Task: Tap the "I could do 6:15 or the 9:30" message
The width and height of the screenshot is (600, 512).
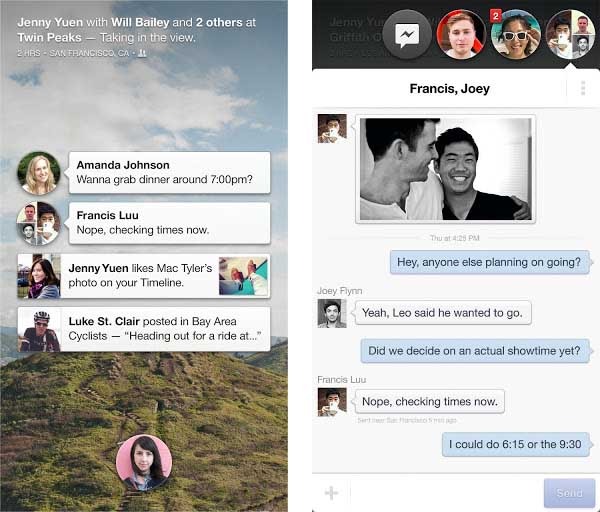Action: pyautogui.click(x=516, y=444)
